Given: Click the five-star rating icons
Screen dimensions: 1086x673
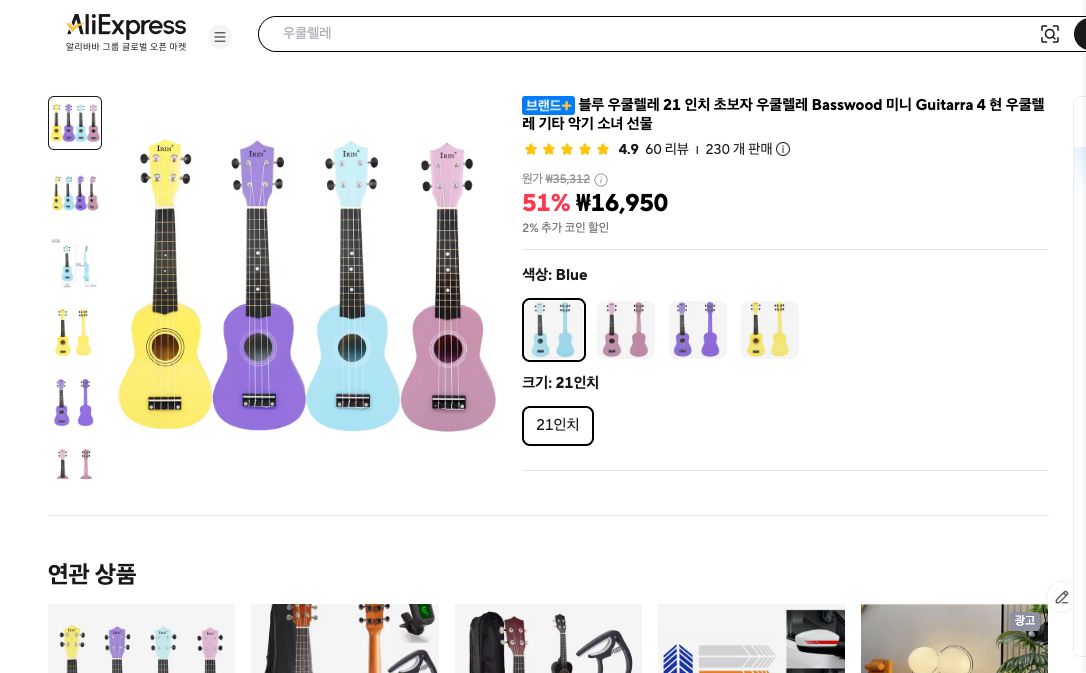Looking at the screenshot, I should pos(567,149).
